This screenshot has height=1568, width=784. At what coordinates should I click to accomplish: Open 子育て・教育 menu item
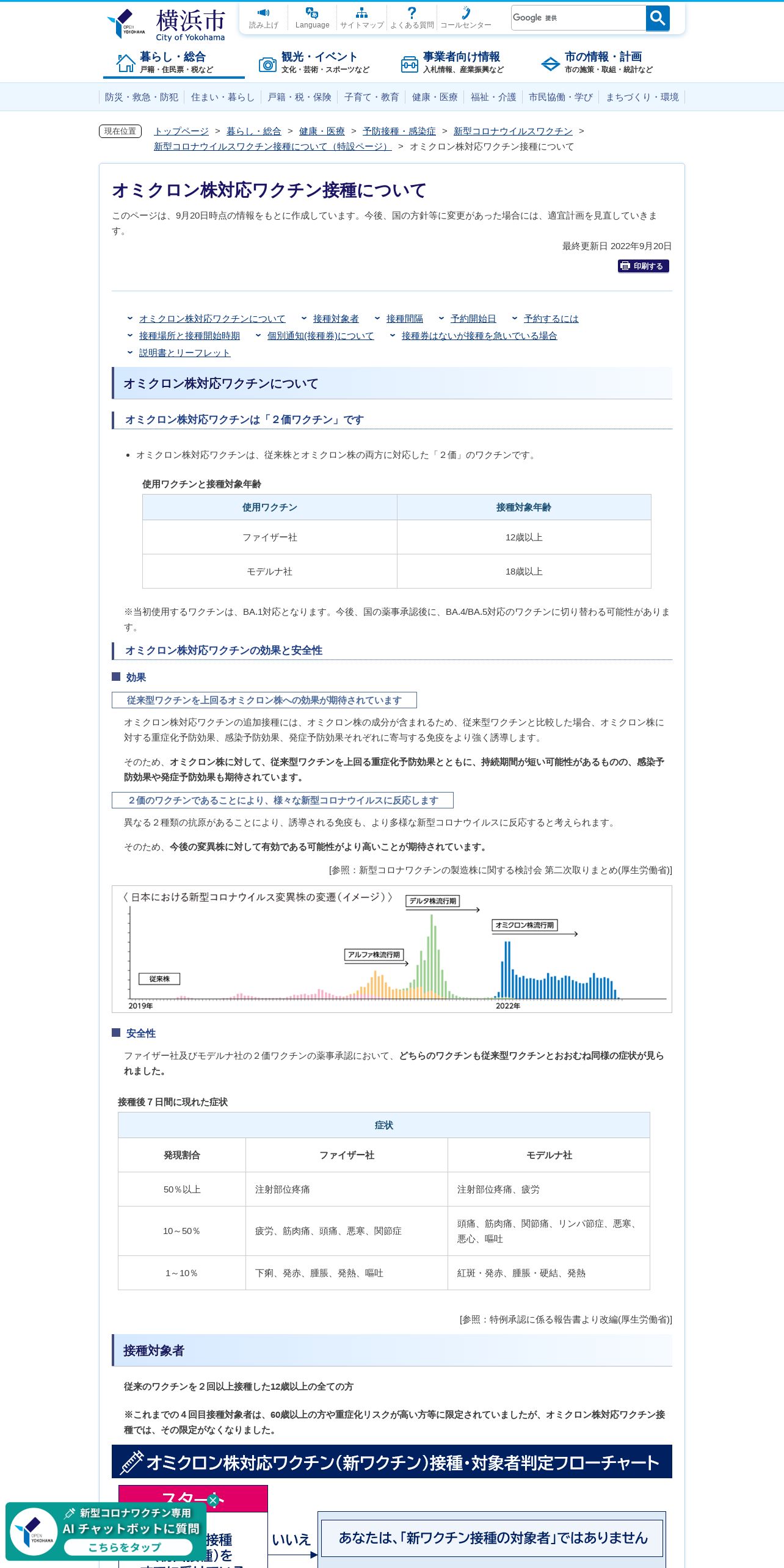coord(371,97)
